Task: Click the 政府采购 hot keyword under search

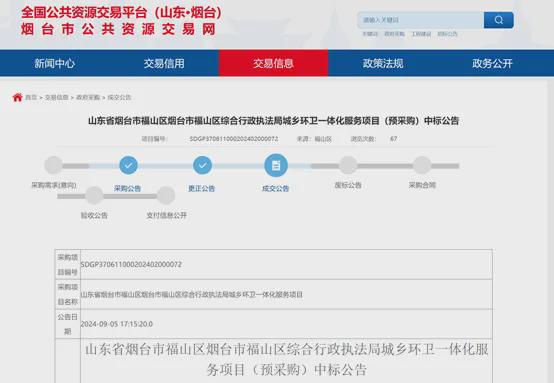Action: 394,34
